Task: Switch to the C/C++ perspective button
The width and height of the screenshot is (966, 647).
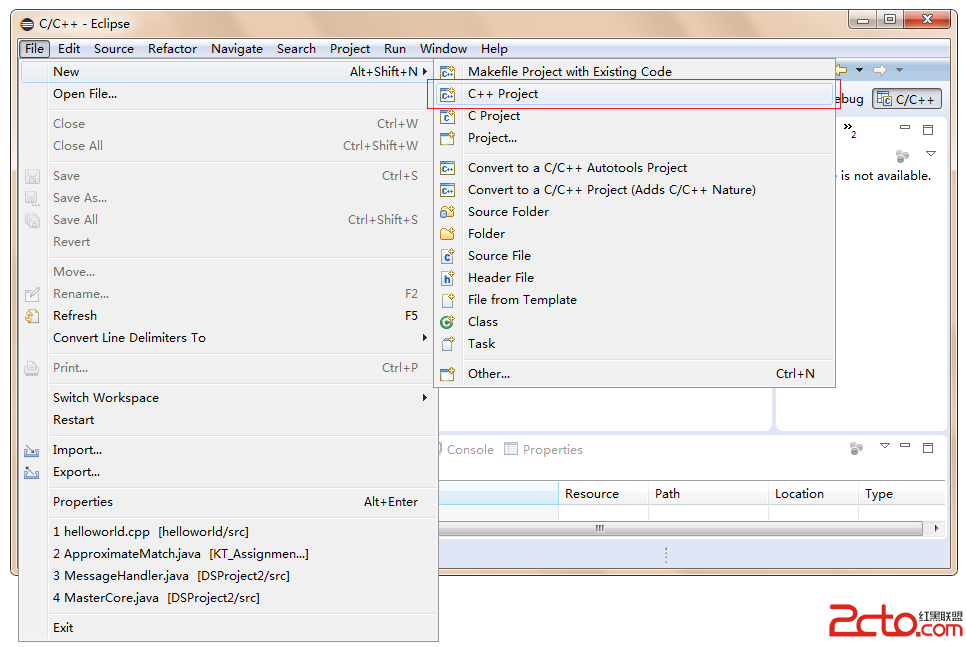Action: pyautogui.click(x=907, y=99)
